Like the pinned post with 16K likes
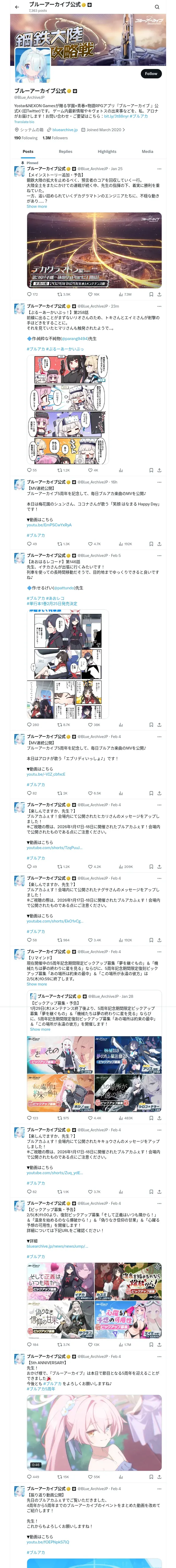The image size is (176, 1568). (x=94, y=294)
